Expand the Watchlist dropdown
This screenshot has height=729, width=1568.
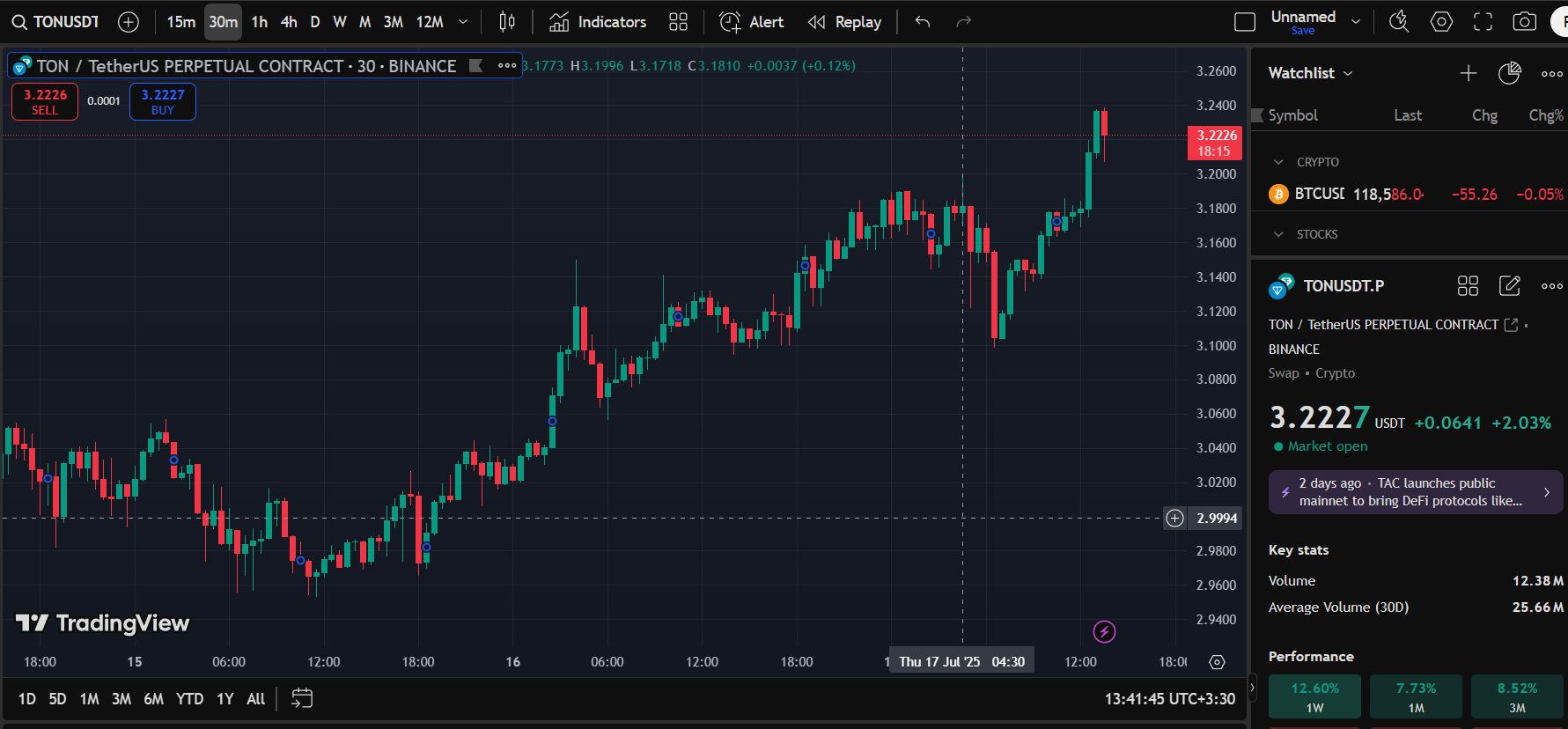click(1310, 73)
